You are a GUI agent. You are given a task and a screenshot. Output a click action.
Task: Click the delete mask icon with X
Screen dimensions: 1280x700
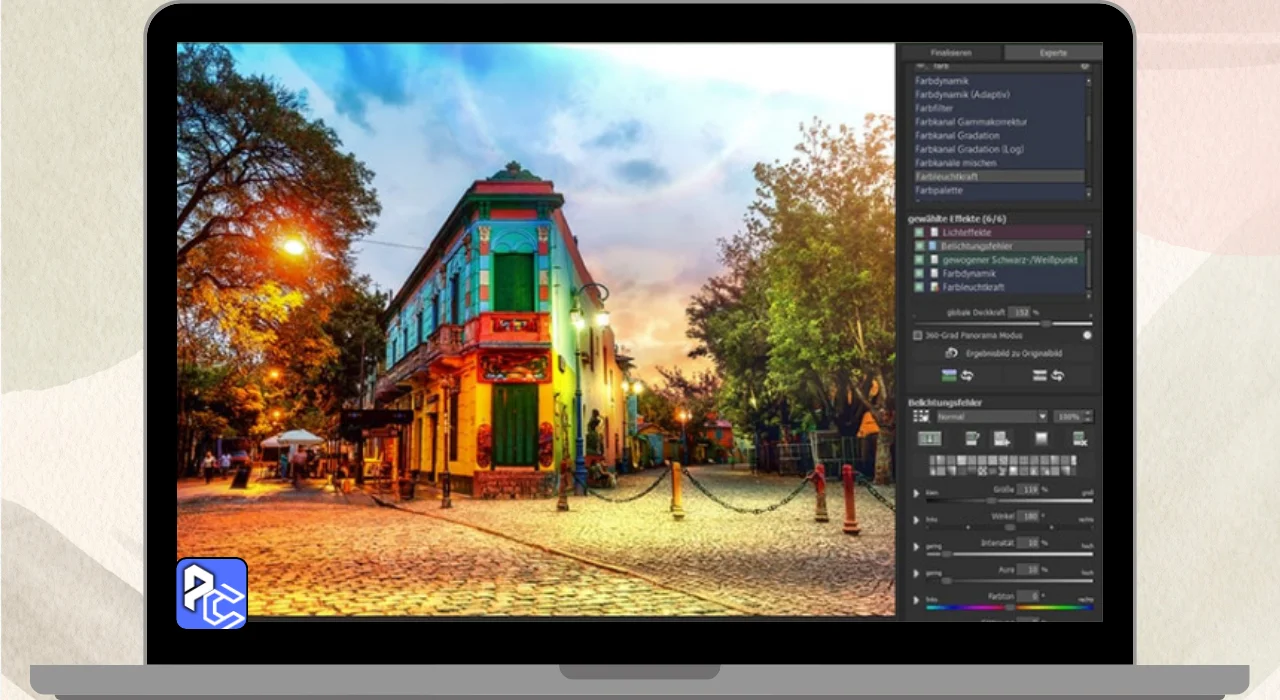tap(1079, 439)
